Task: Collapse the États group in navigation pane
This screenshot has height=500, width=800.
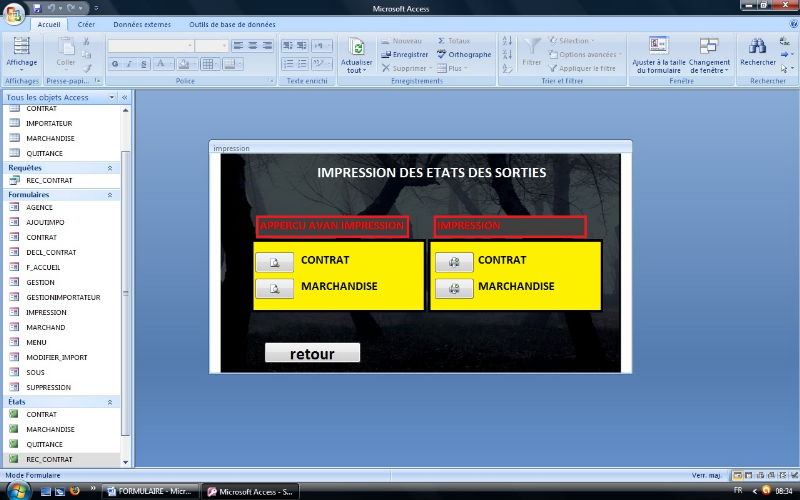Action: coord(109,401)
